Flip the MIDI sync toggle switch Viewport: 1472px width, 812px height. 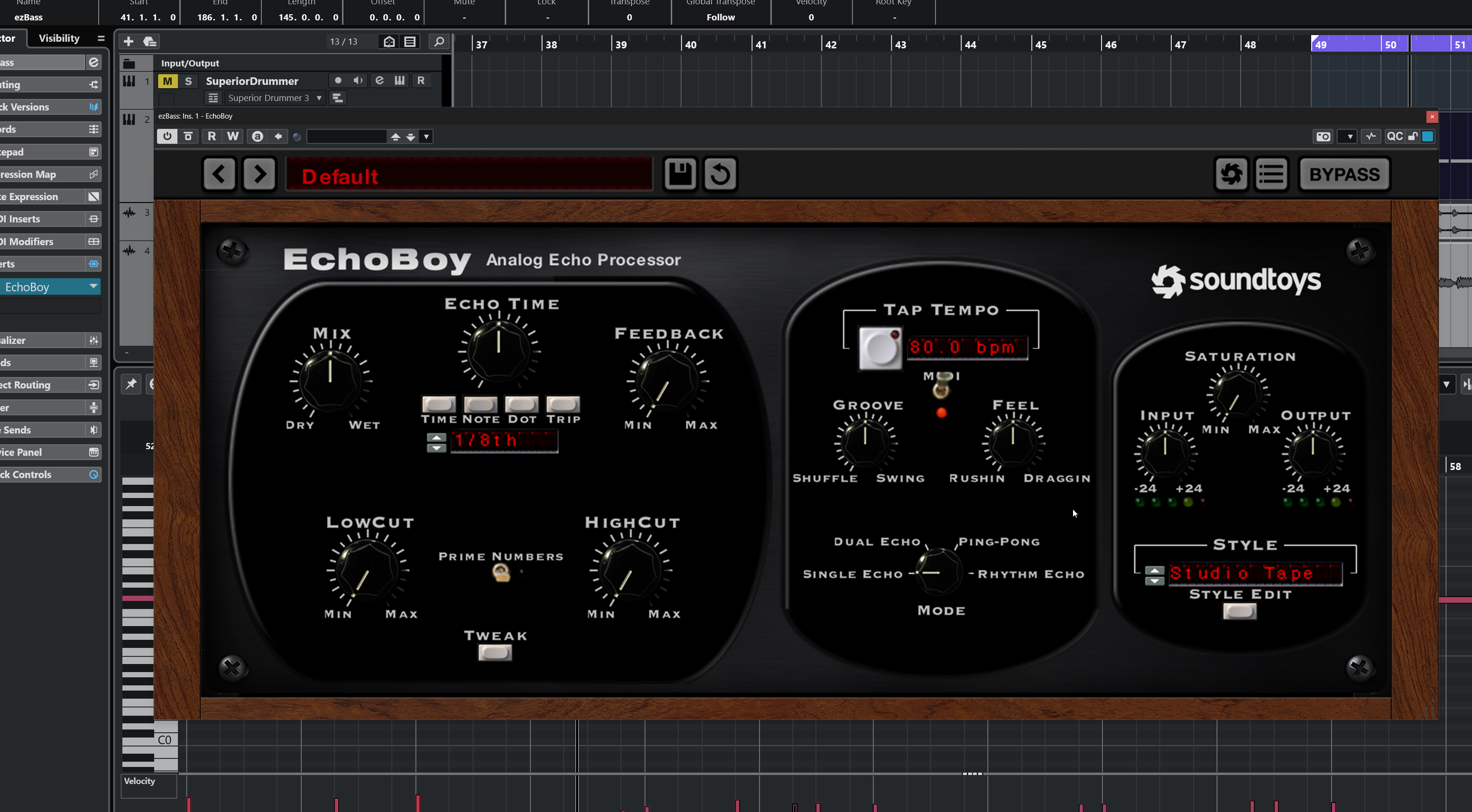[941, 386]
